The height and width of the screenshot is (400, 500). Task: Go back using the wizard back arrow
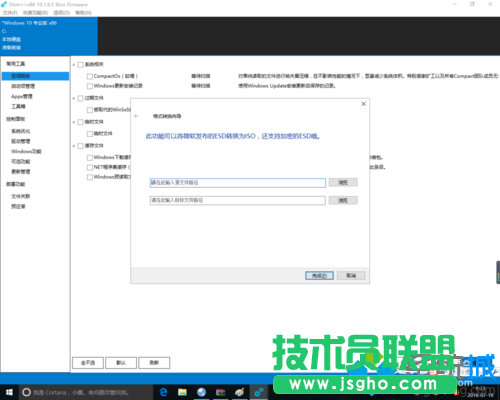[x=136, y=116]
